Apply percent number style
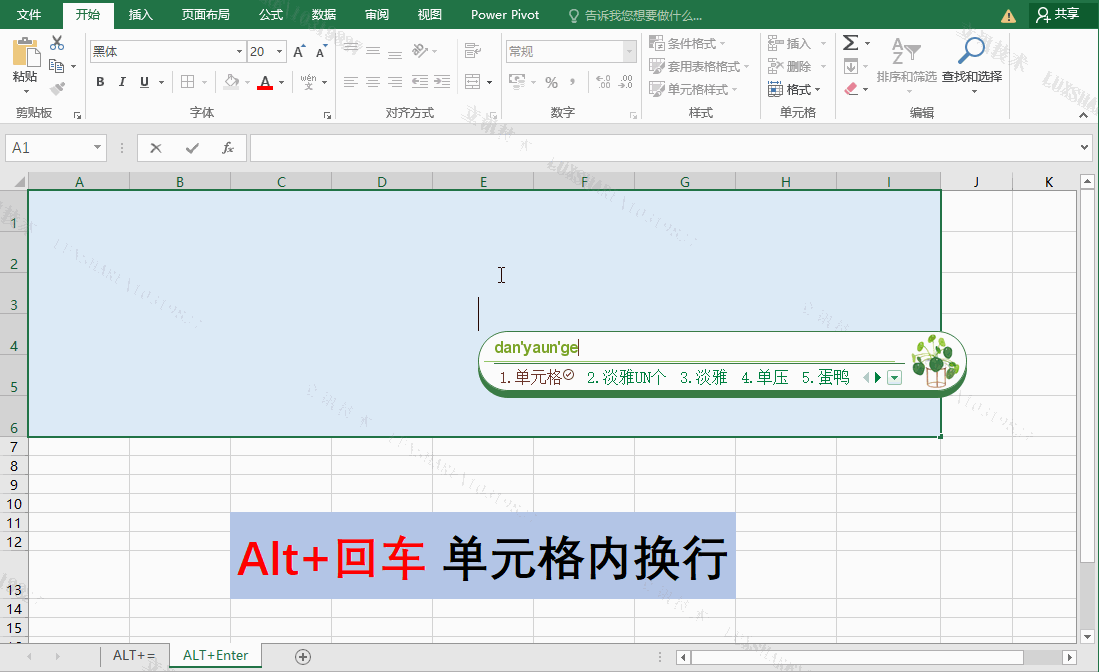Screen dimensions: 1099x672 tap(551, 84)
